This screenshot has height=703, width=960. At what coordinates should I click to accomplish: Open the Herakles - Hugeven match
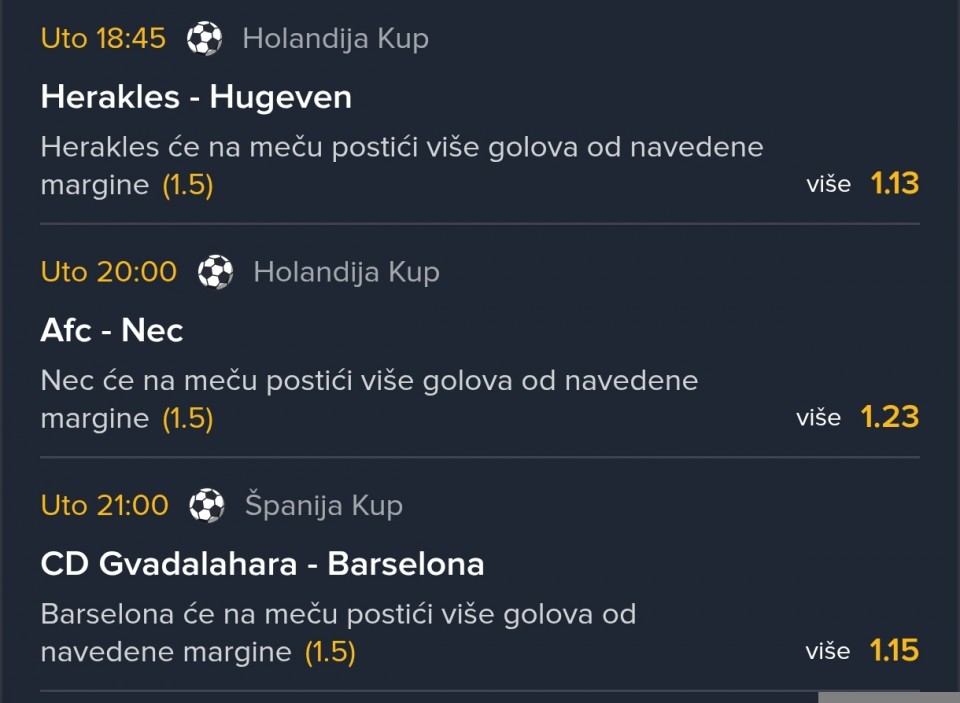[196, 97]
